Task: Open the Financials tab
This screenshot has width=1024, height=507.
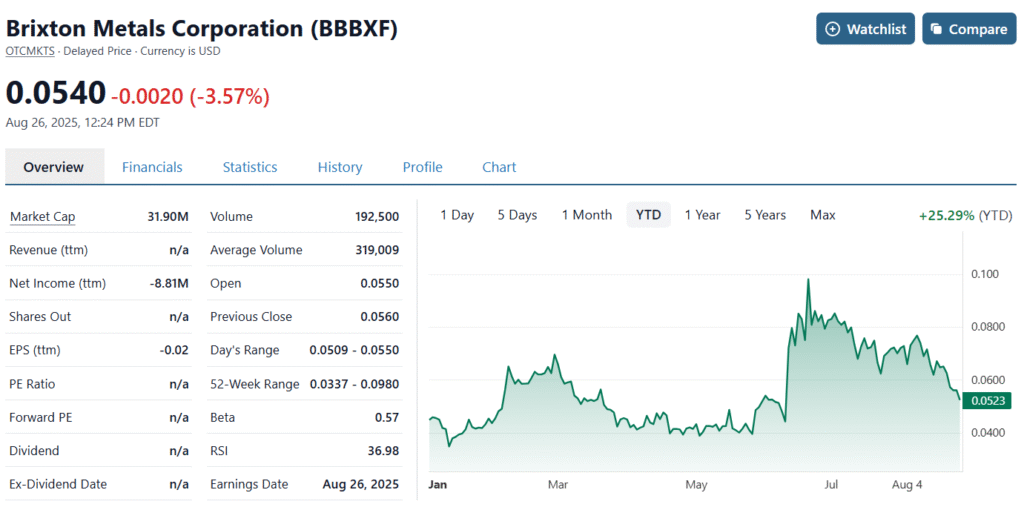Action: click(152, 167)
